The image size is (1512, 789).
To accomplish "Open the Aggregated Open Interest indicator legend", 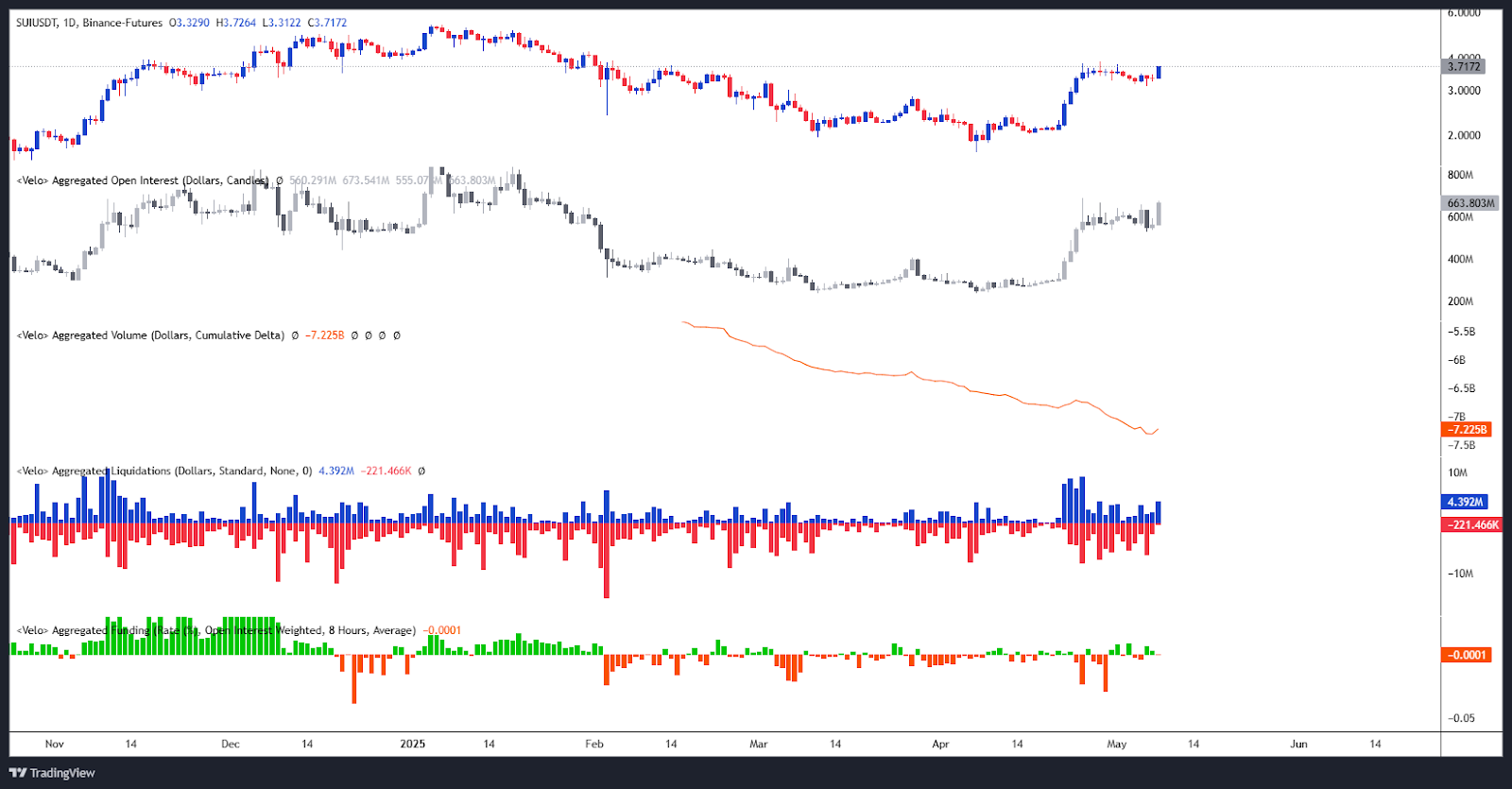I will click(142, 180).
